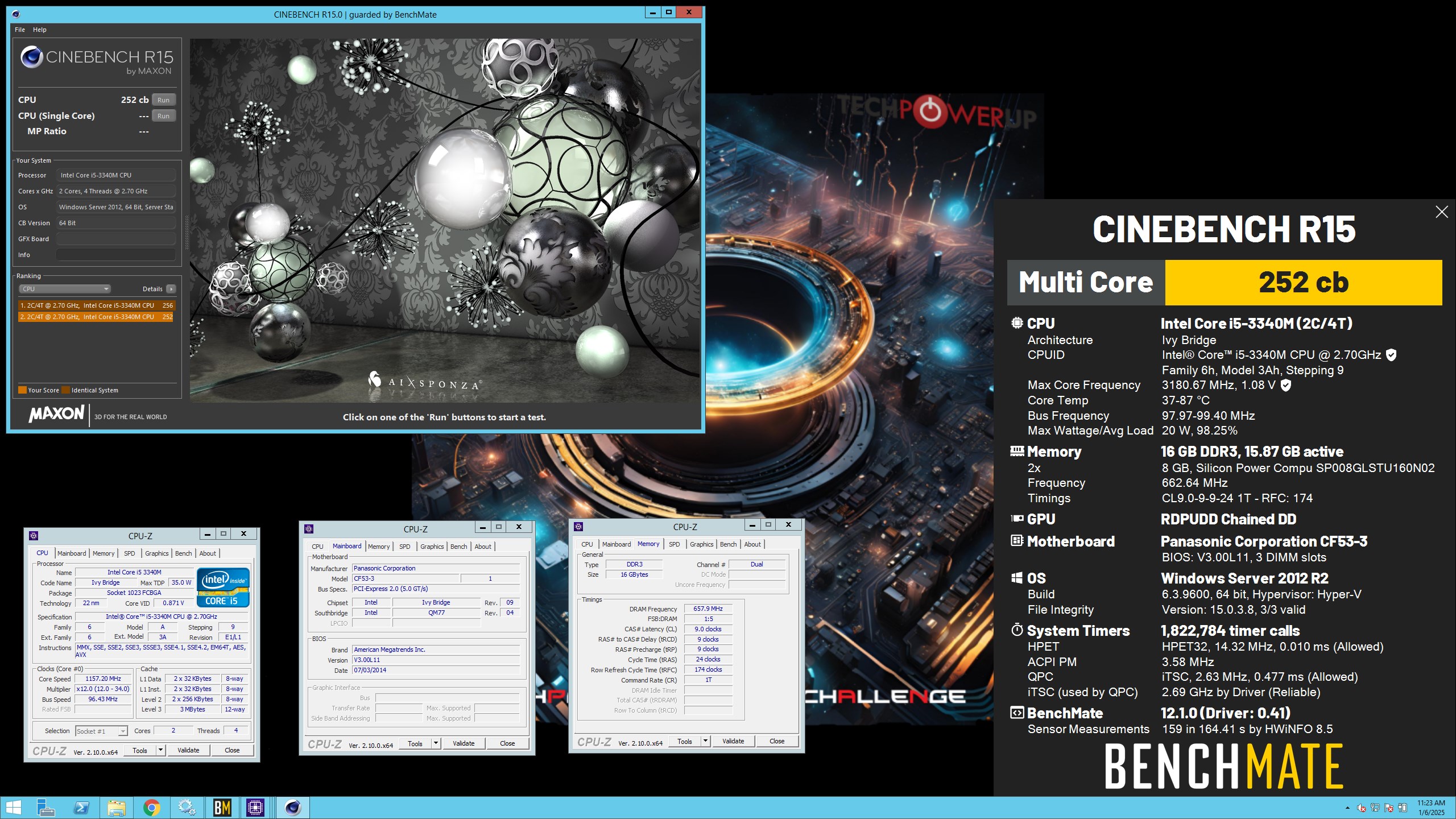1456x819 pixels.
Task: Click the System Timers stopwatch icon in BenchMate
Action: (1017, 630)
